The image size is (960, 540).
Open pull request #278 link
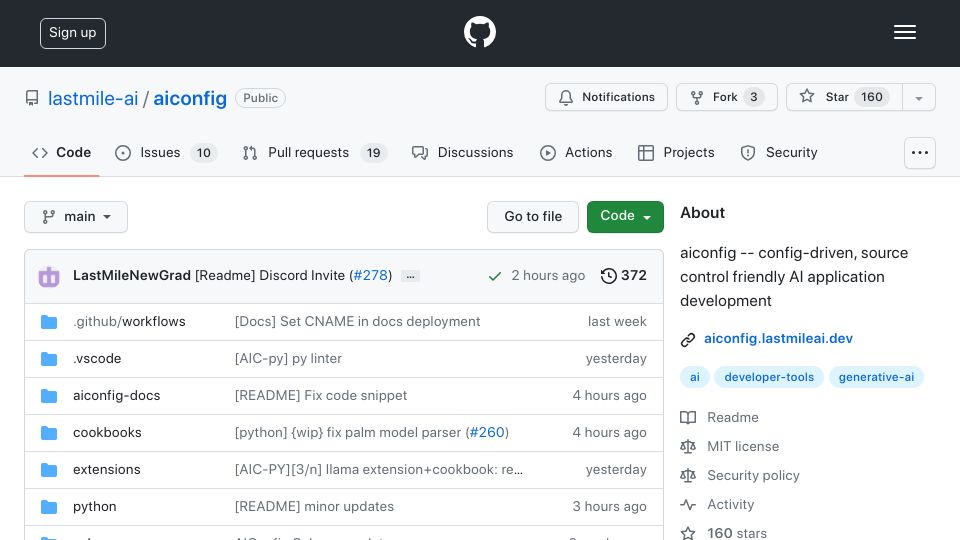[371, 276]
